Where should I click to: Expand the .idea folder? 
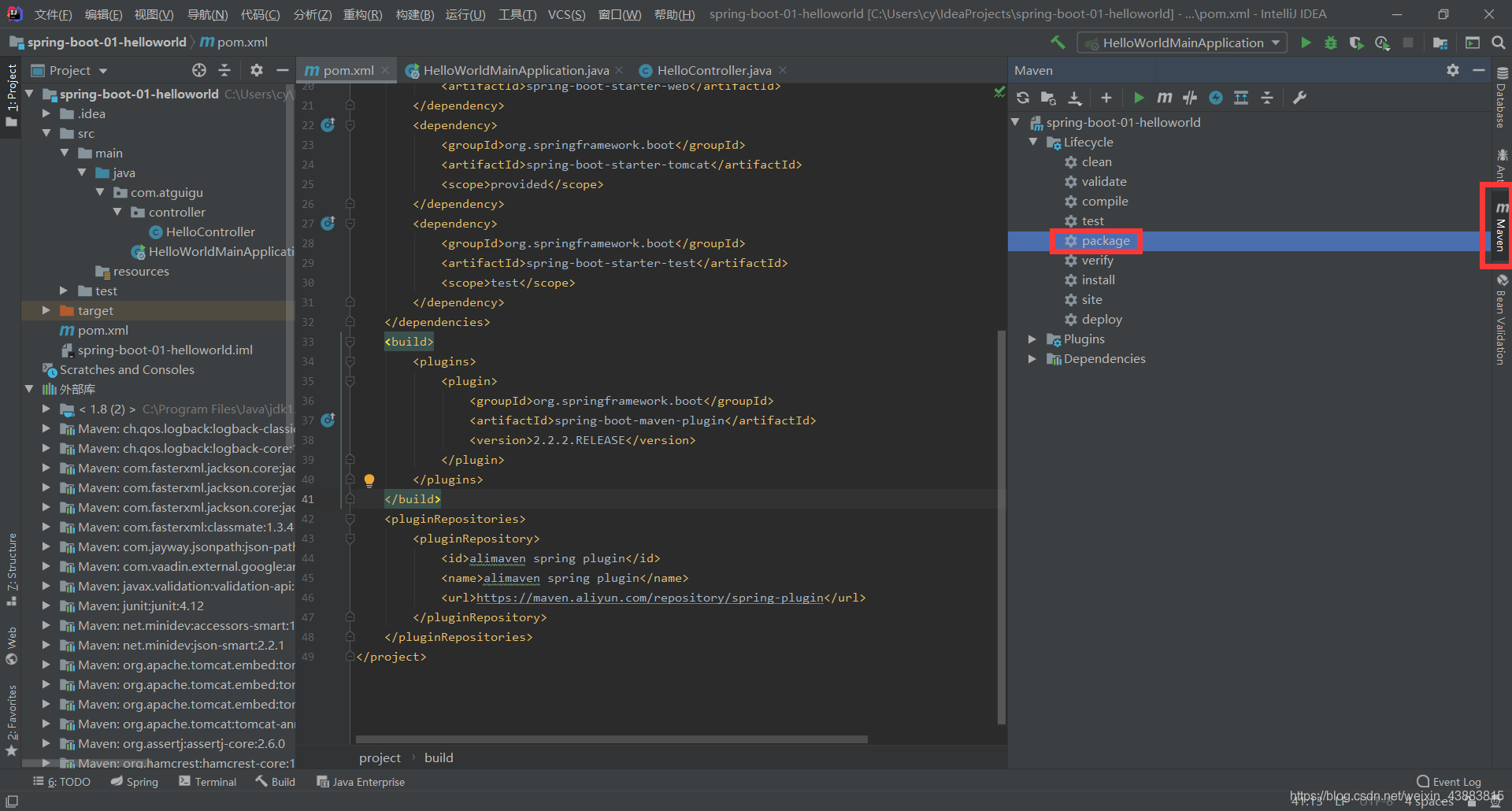(x=46, y=113)
